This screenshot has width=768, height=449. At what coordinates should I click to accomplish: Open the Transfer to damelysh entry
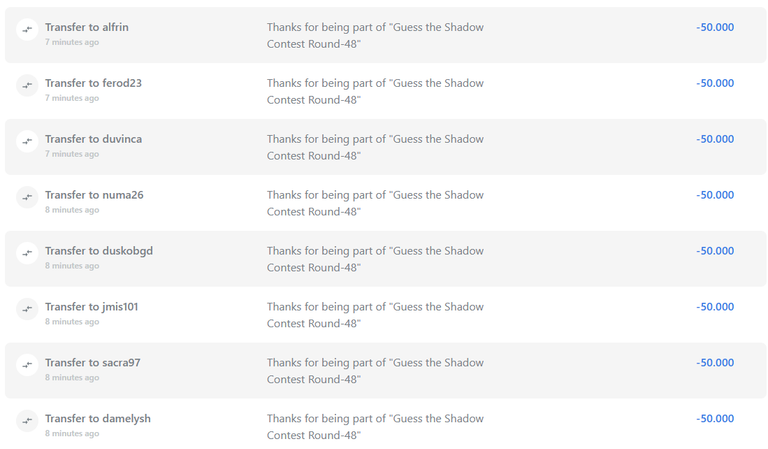coord(98,419)
